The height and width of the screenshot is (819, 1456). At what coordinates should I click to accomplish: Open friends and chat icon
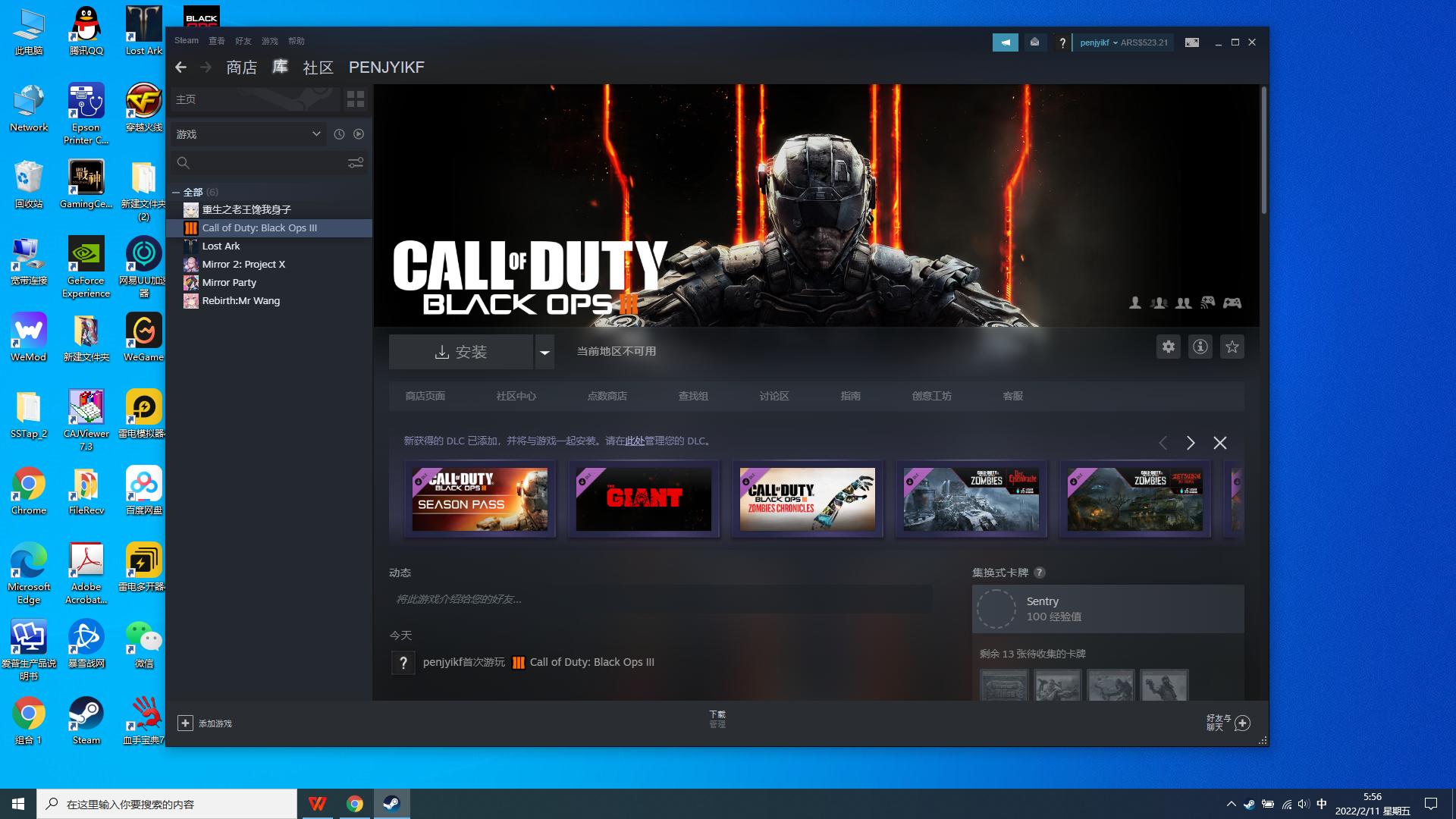[1242, 723]
